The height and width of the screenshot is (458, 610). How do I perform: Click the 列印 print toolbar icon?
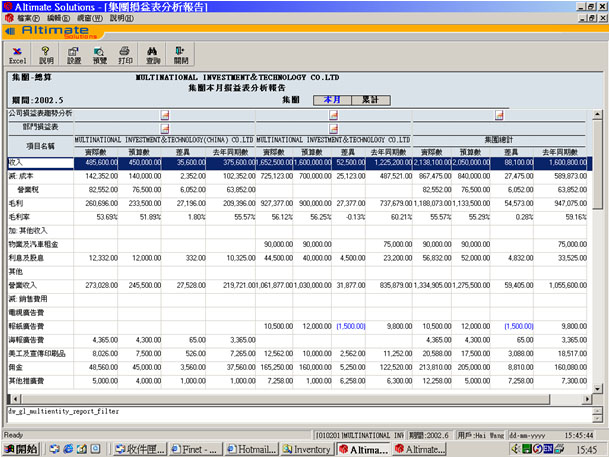pyautogui.click(x=126, y=55)
